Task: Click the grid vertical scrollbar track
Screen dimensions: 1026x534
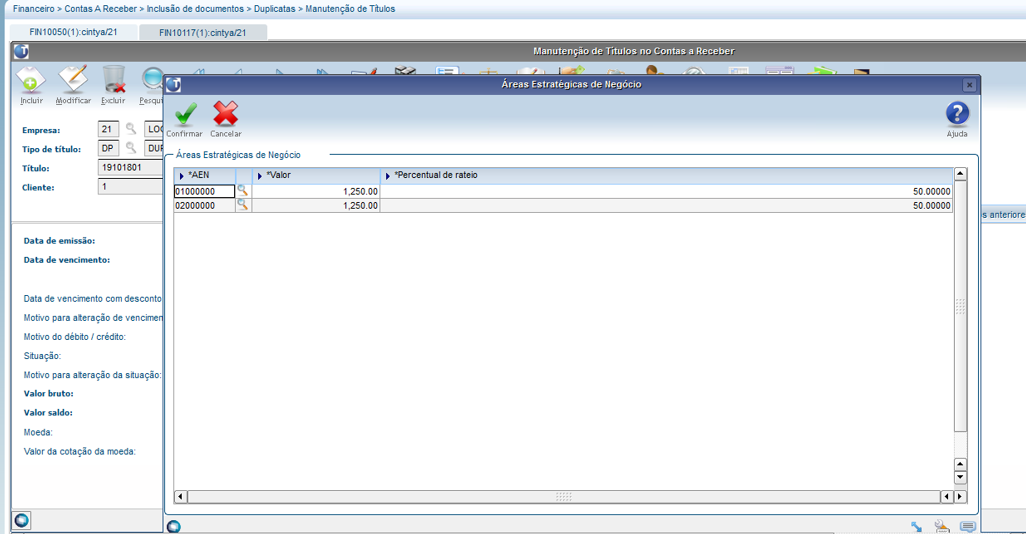Action: [x=960, y=306]
